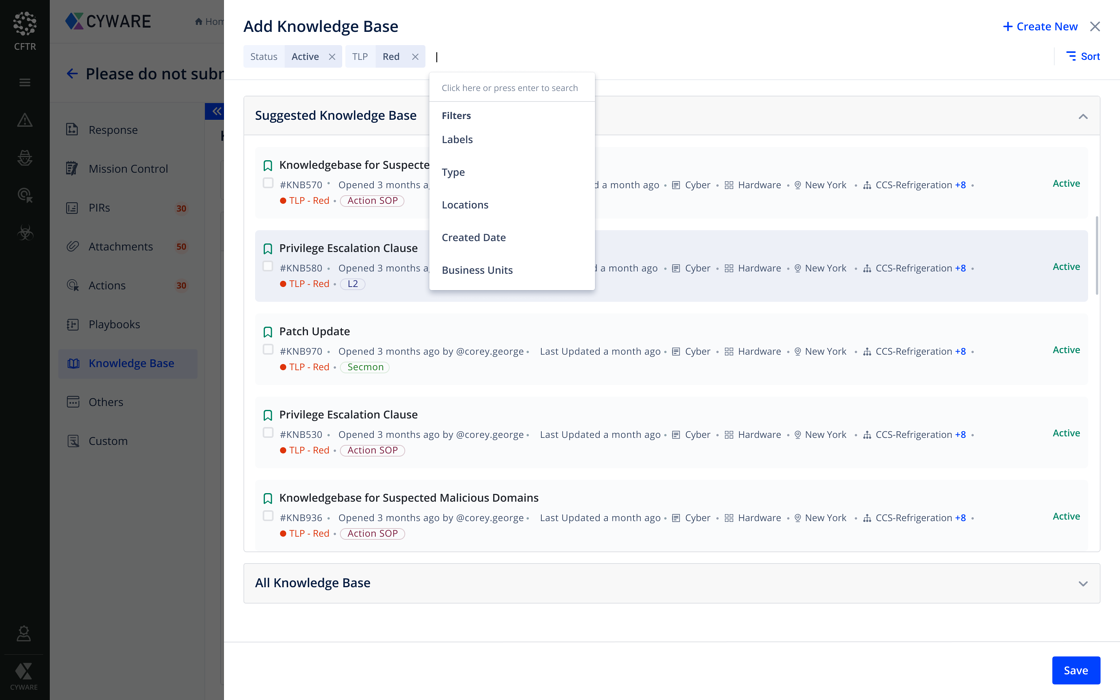
Task: Click the alert triangle icon in left rail
Action: (x=25, y=121)
